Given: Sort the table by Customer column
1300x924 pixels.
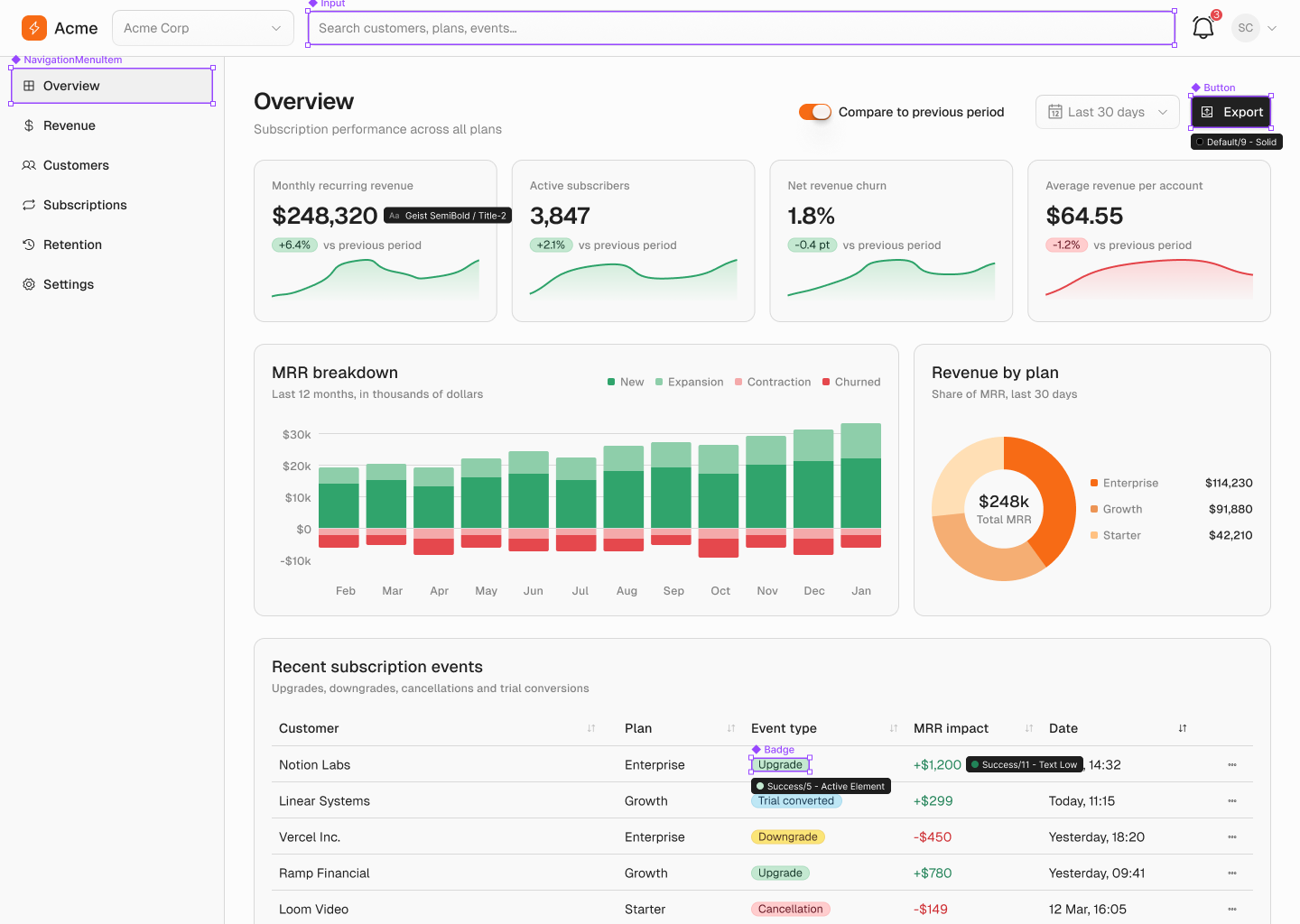Looking at the screenshot, I should 591,728.
